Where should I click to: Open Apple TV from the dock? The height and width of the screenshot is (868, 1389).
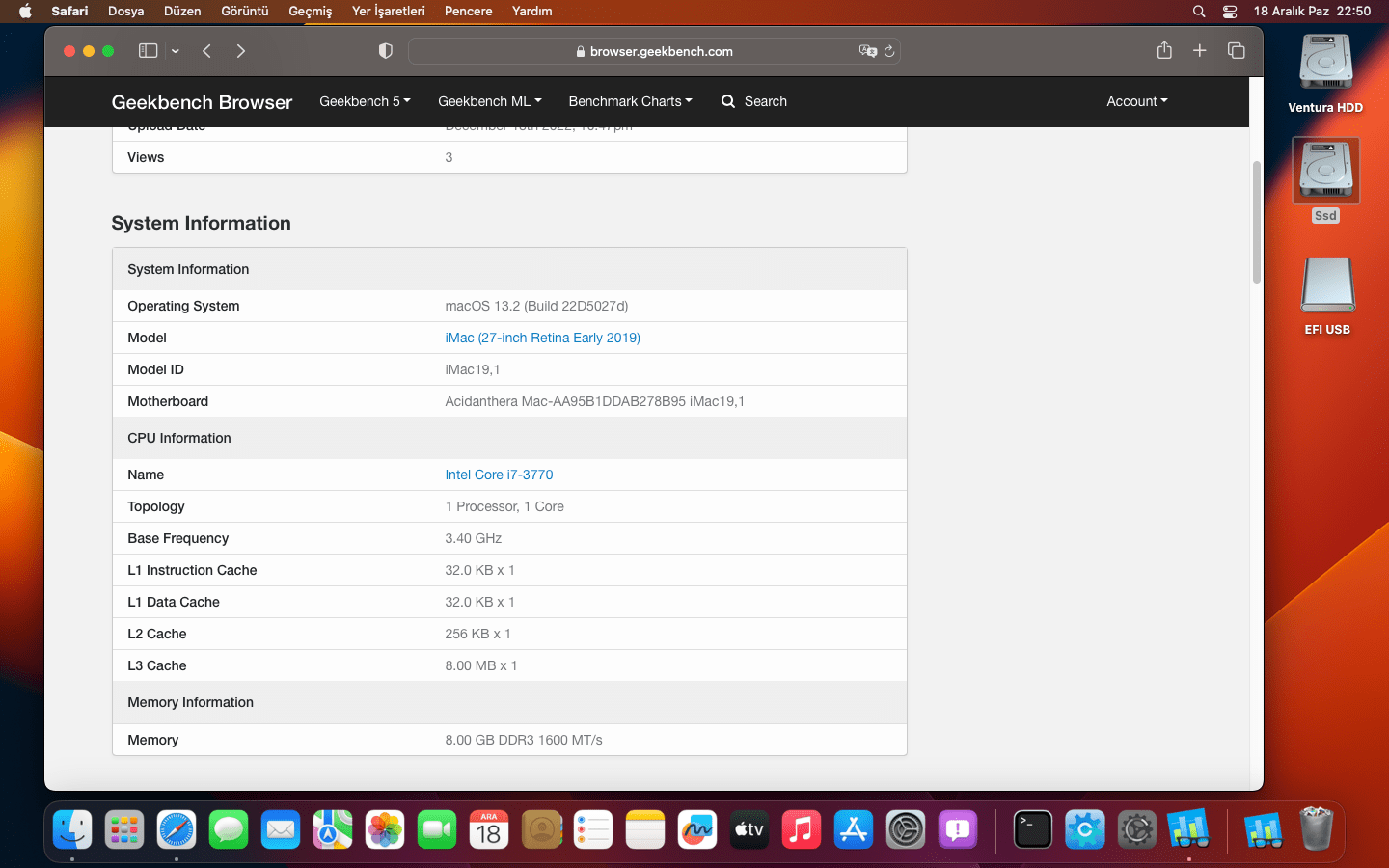click(749, 829)
